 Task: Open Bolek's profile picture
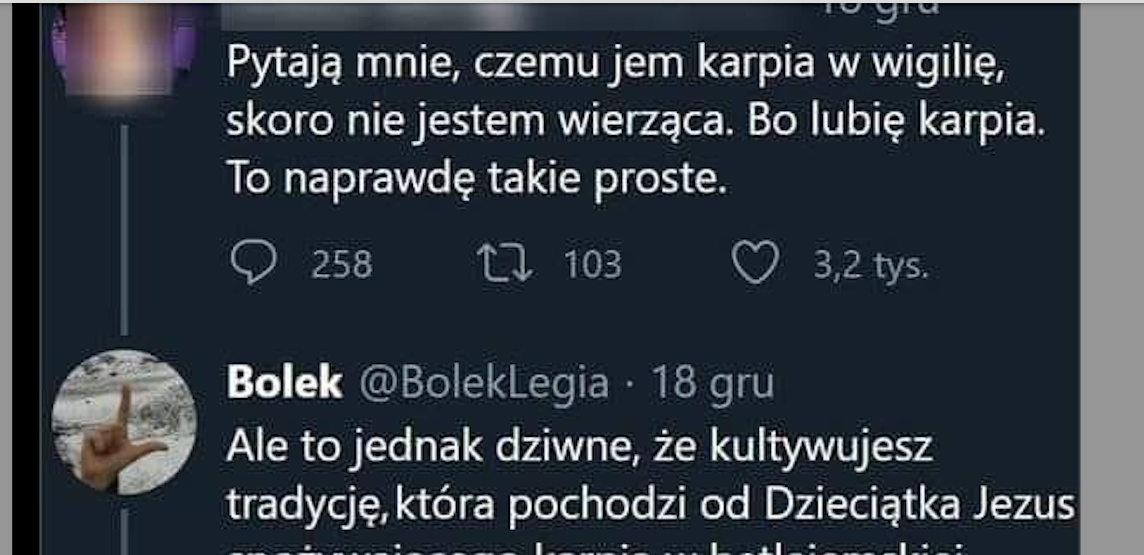[124, 420]
